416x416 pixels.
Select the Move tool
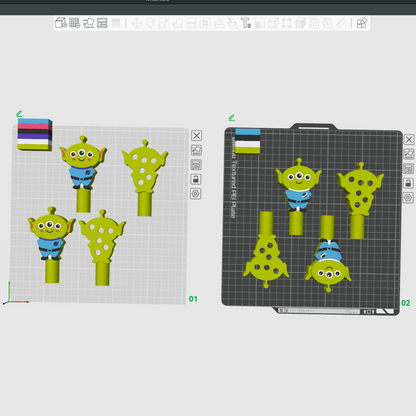point(137,23)
